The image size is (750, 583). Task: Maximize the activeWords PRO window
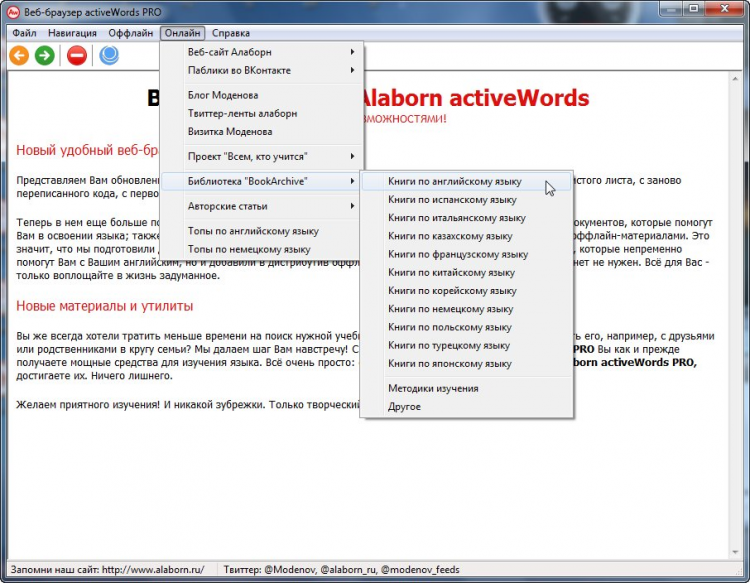[694, 9]
